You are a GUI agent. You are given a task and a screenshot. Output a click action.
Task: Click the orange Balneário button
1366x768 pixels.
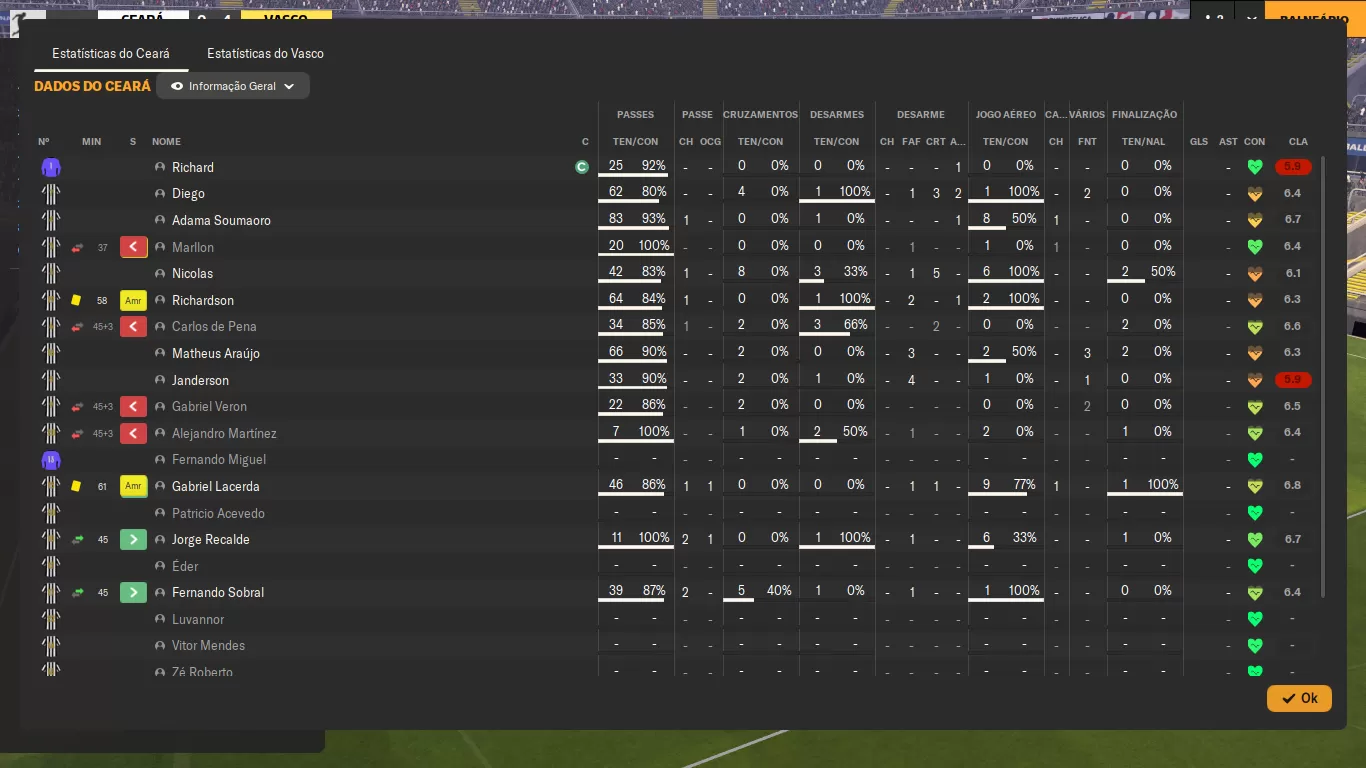[1314, 19]
